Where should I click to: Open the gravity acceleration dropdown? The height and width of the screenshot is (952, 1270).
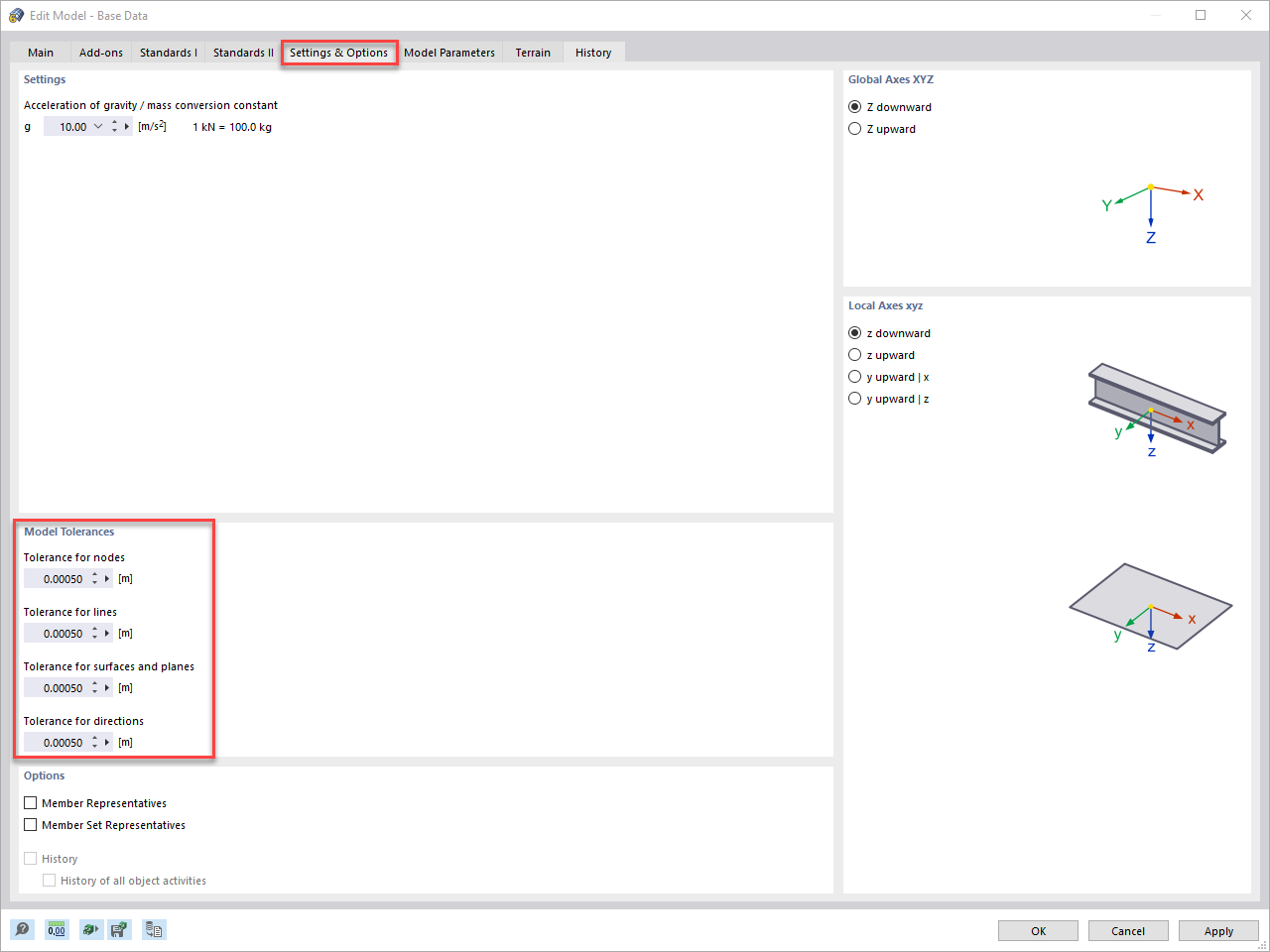(98, 126)
